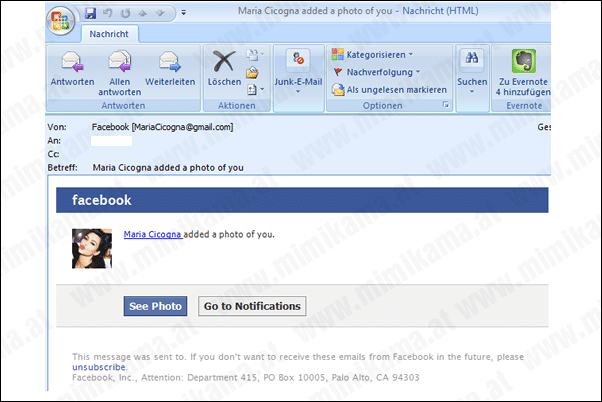Screen dimensions: 602x402
Task: Click the unsubscribe link
Action: pyautogui.click(x=99, y=367)
